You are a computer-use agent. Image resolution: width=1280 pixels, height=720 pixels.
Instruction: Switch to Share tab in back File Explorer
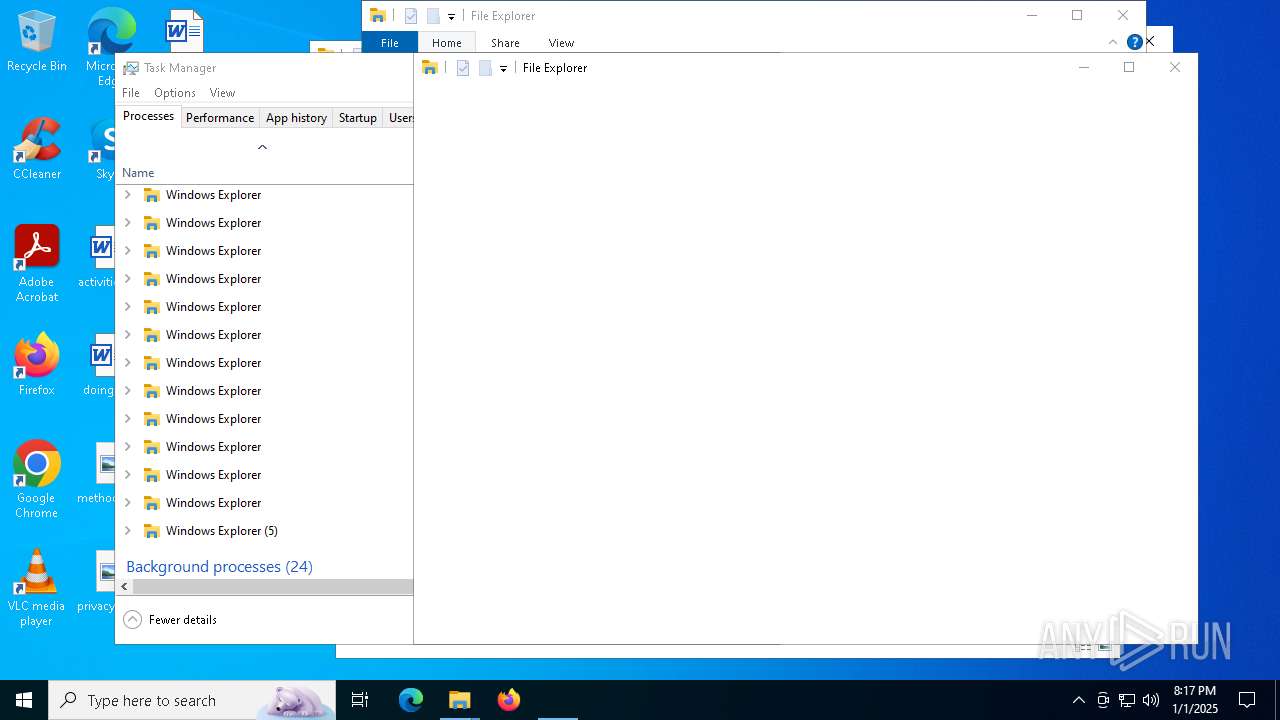pyautogui.click(x=505, y=43)
